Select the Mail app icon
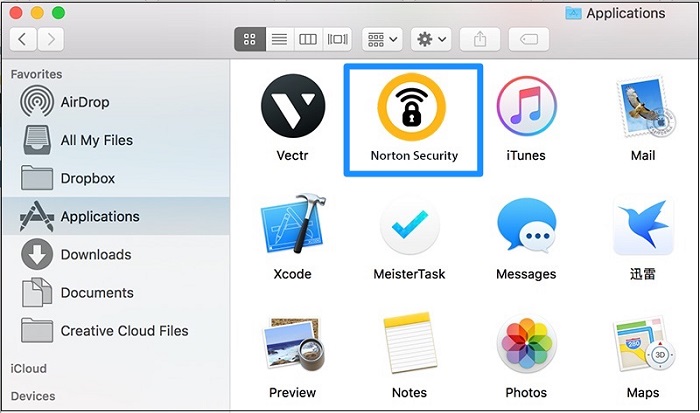700x413 pixels. [x=645, y=106]
